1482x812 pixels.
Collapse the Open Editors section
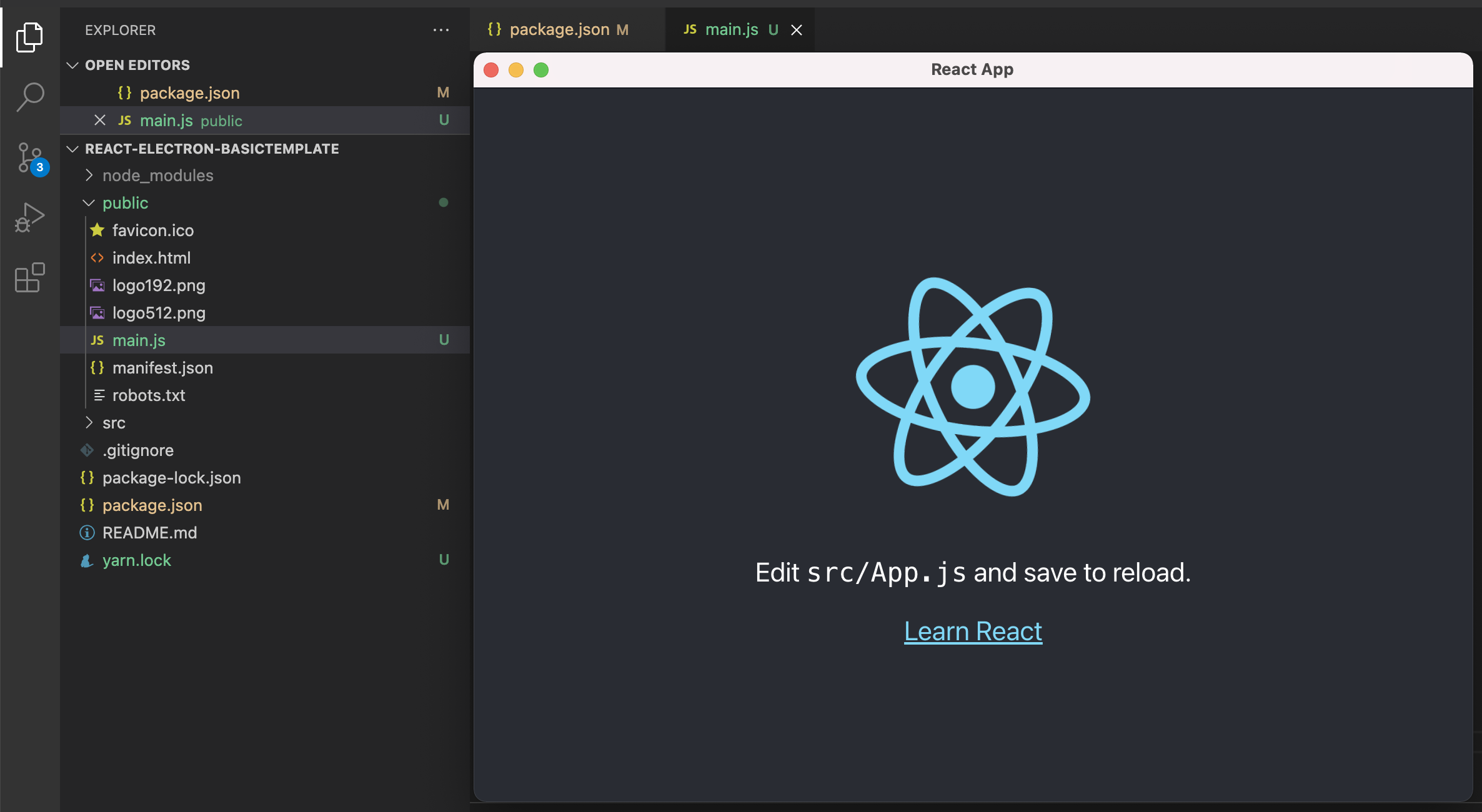[73, 65]
